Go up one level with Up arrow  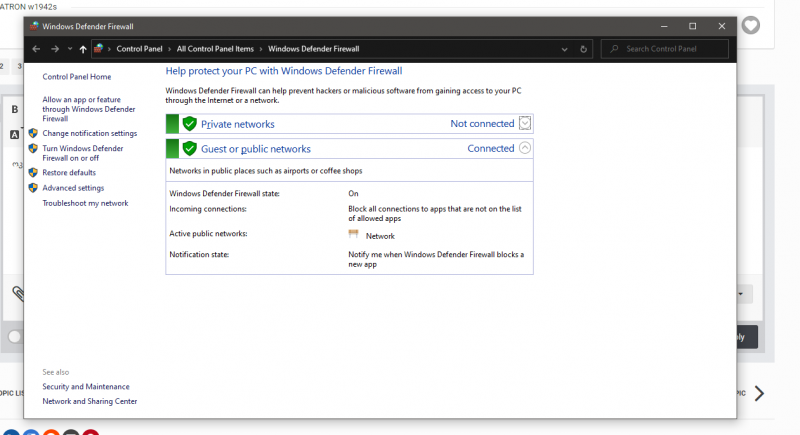83,48
